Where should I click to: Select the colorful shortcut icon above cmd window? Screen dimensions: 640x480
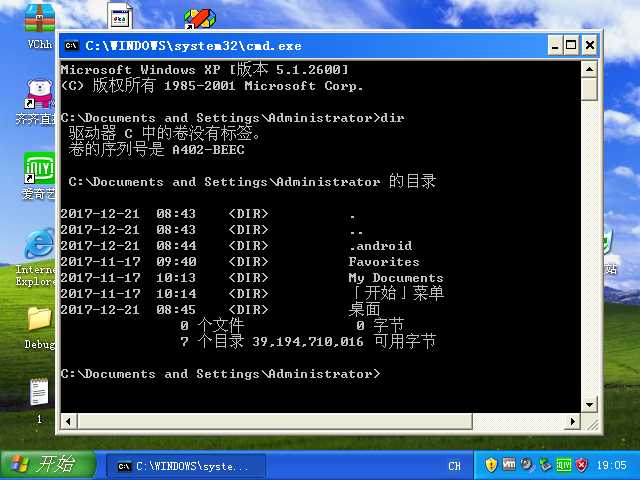click(200, 18)
